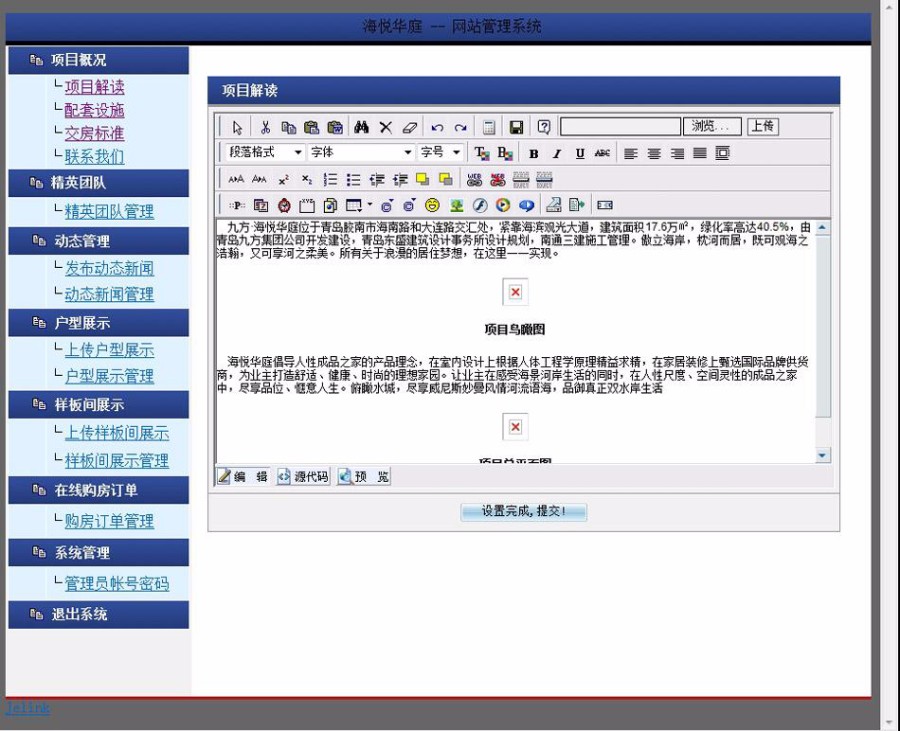The width and height of the screenshot is (900, 731).
Task: Click the red Remove Link icon
Action: coord(498,180)
